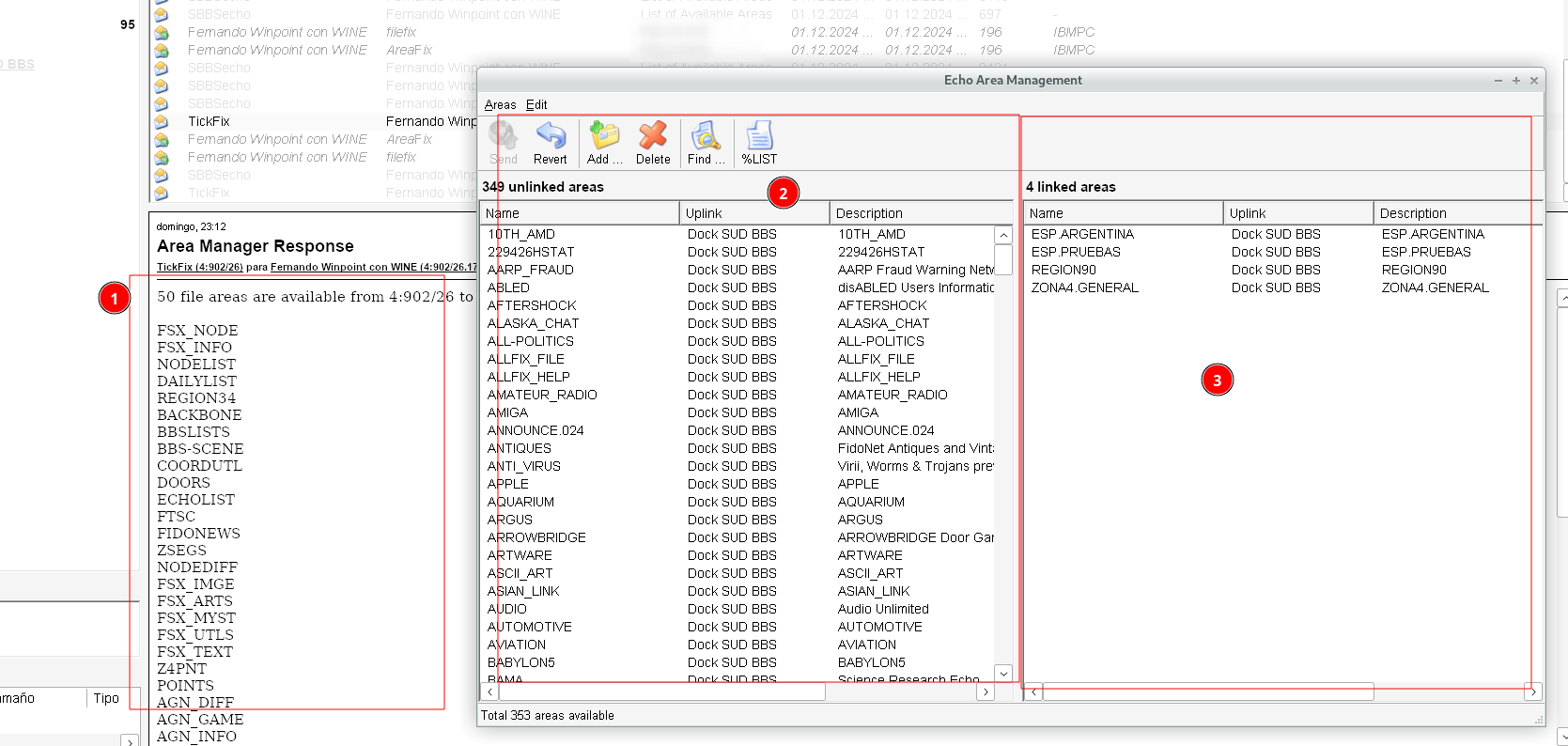This screenshot has width=1568, height=746.
Task: Sort linked areas by Description column
Action: pos(1456,213)
